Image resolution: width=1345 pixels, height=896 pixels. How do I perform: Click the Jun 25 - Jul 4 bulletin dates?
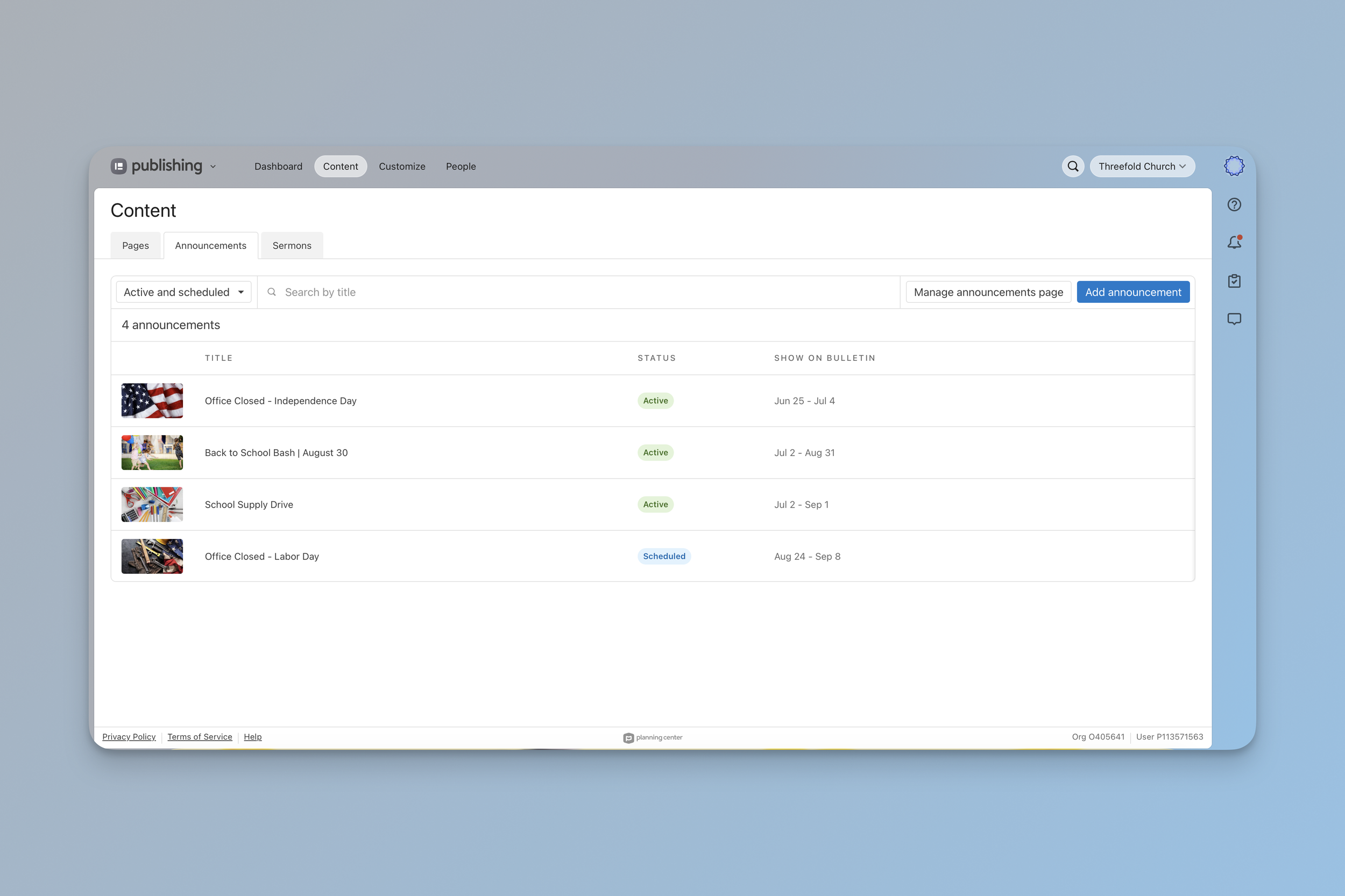804,401
